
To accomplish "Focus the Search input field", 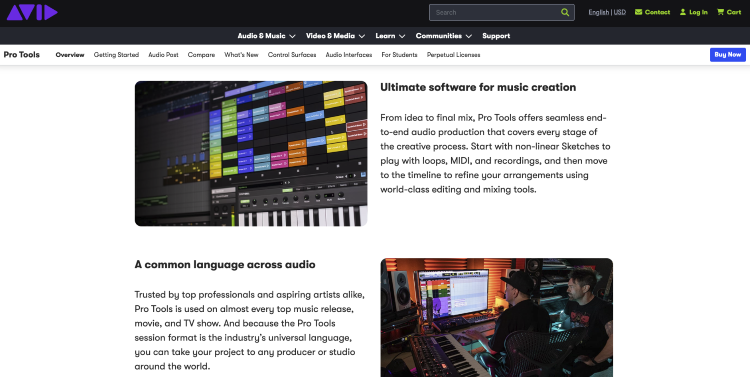I will click(502, 12).
